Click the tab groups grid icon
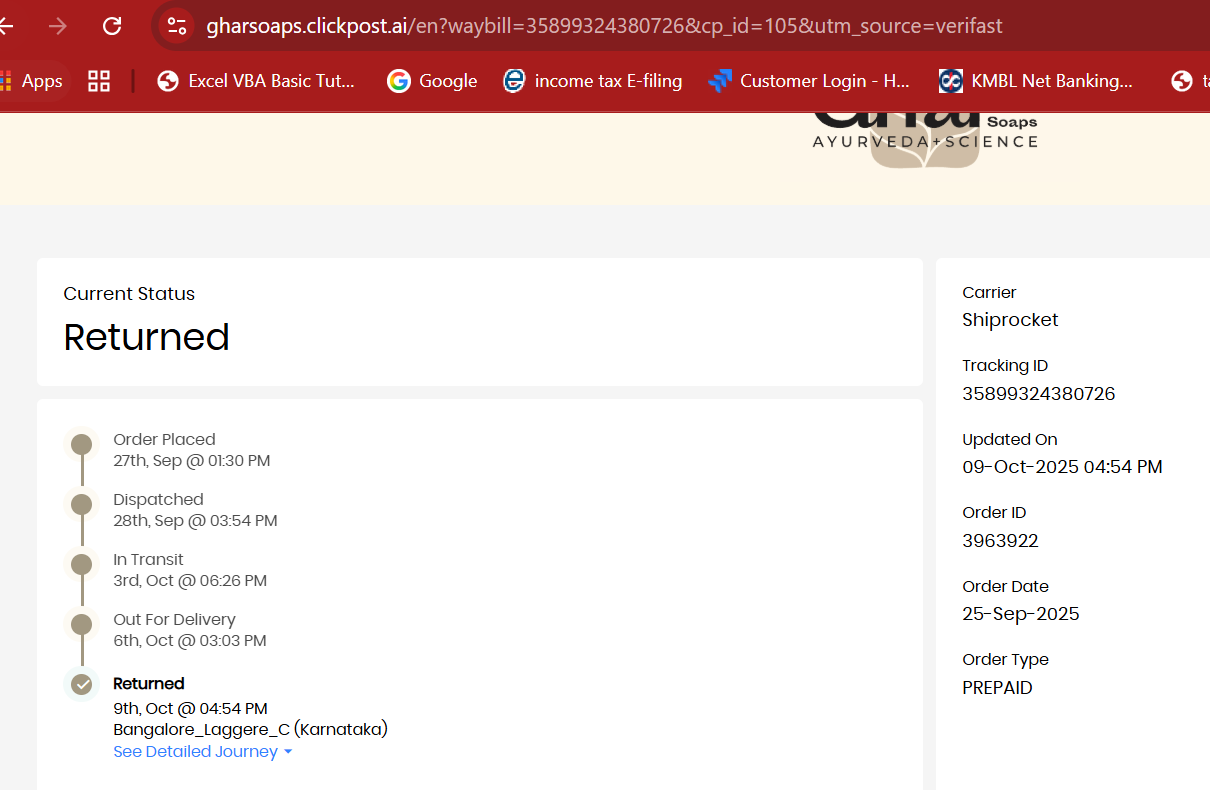Screen dimensions: 1210x790 [x=99, y=81]
